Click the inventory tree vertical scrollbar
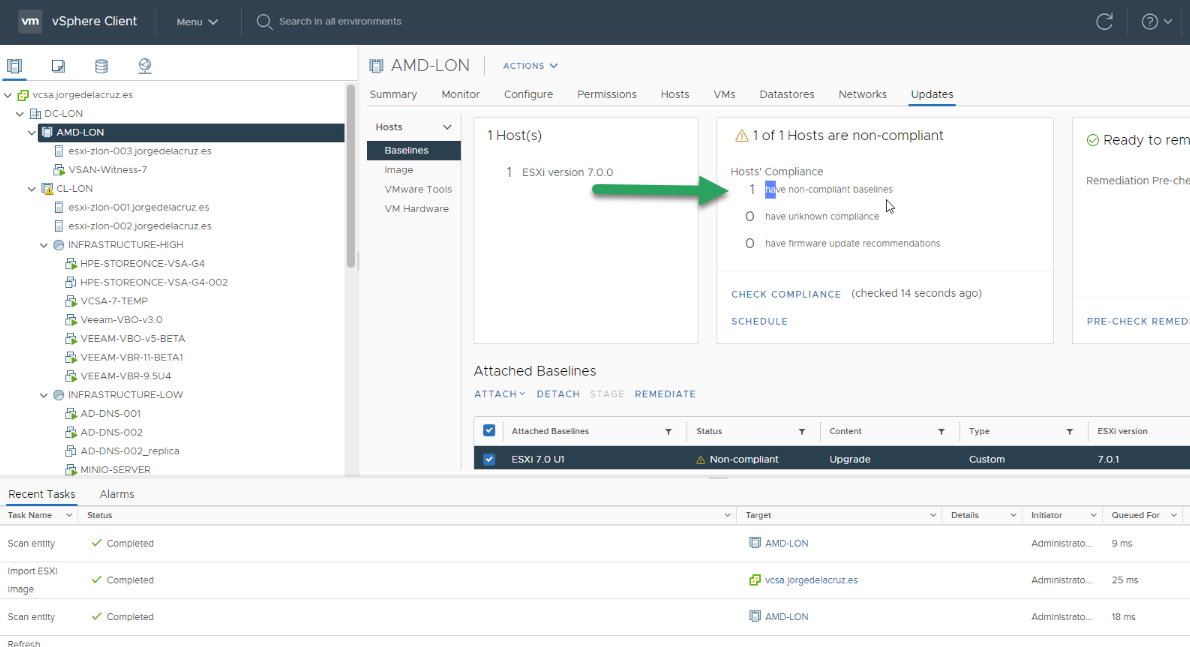The width and height of the screenshot is (1190, 647). point(351,176)
